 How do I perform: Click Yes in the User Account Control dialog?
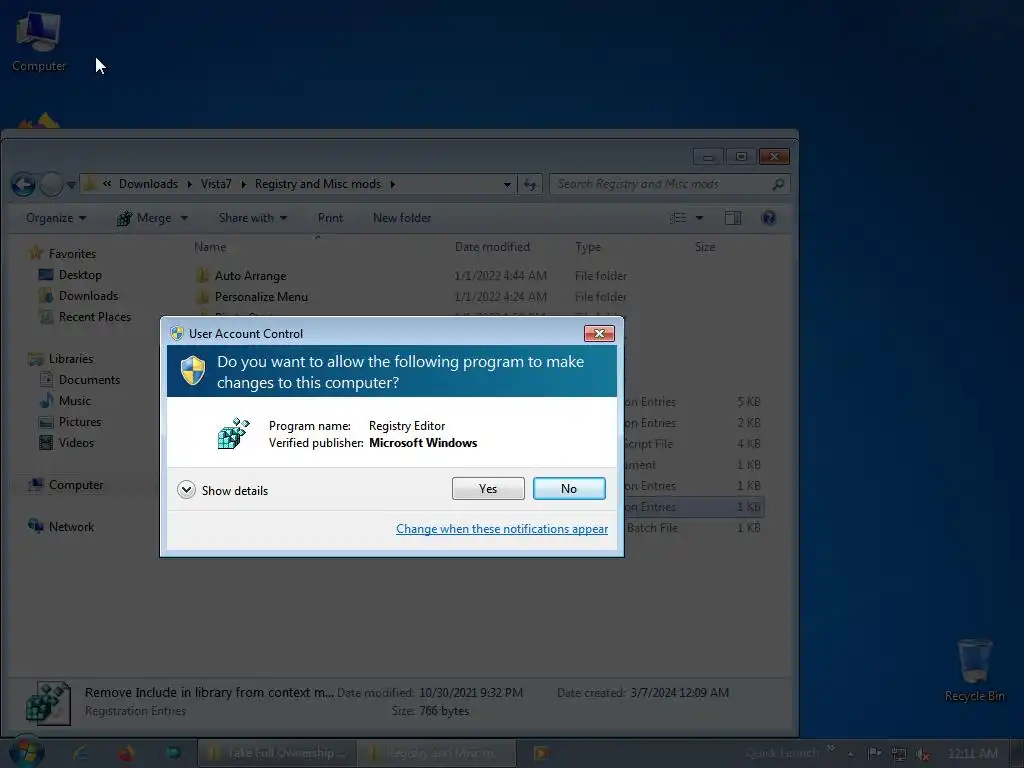[x=488, y=488]
